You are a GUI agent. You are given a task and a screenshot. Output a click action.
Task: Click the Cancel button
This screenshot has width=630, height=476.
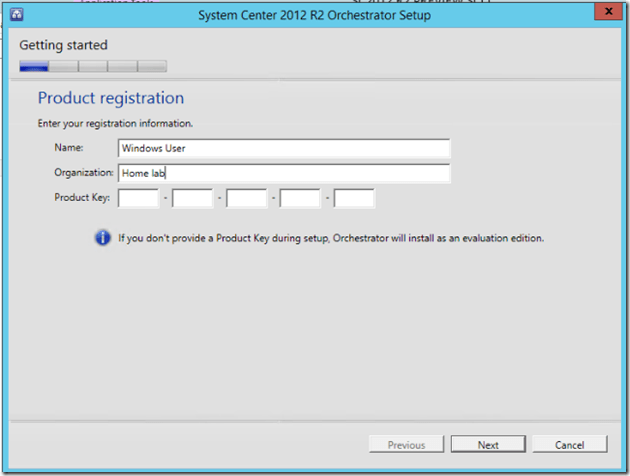[x=569, y=445]
